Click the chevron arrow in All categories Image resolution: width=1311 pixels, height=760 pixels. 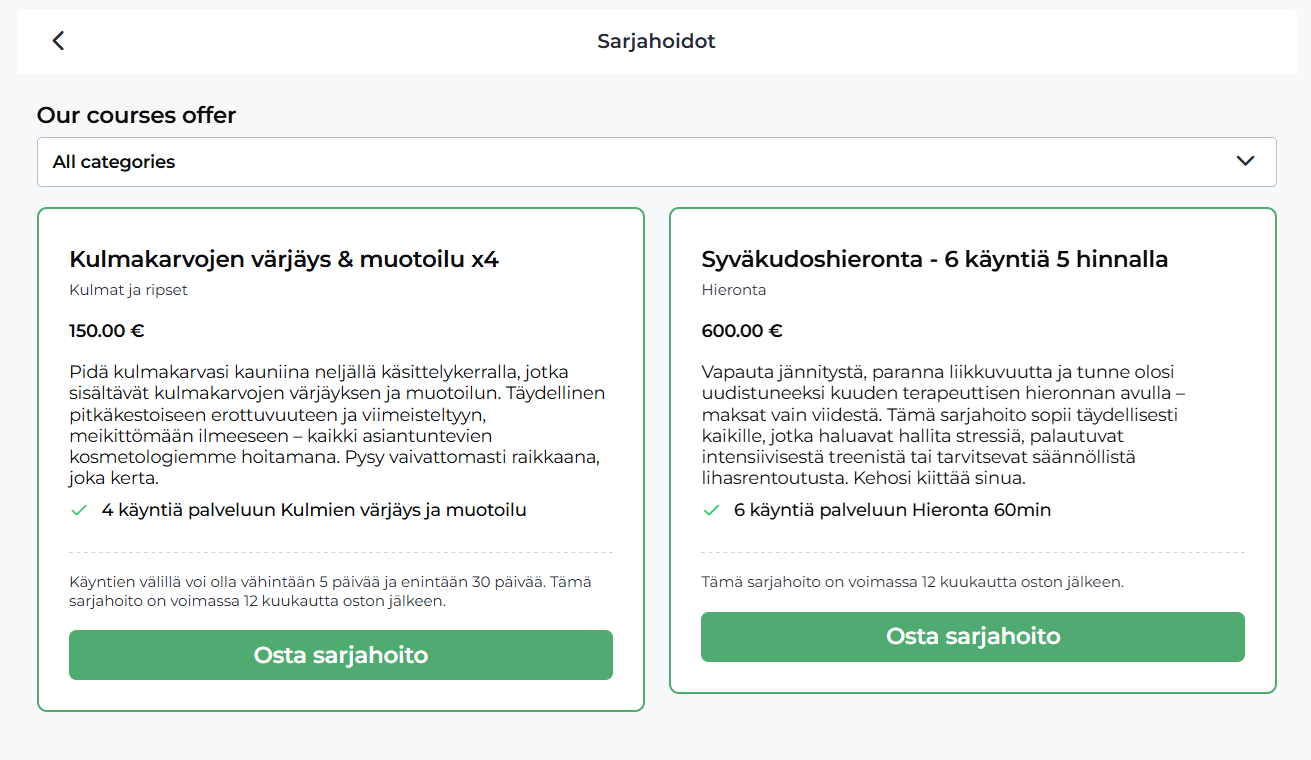pyautogui.click(x=1245, y=161)
